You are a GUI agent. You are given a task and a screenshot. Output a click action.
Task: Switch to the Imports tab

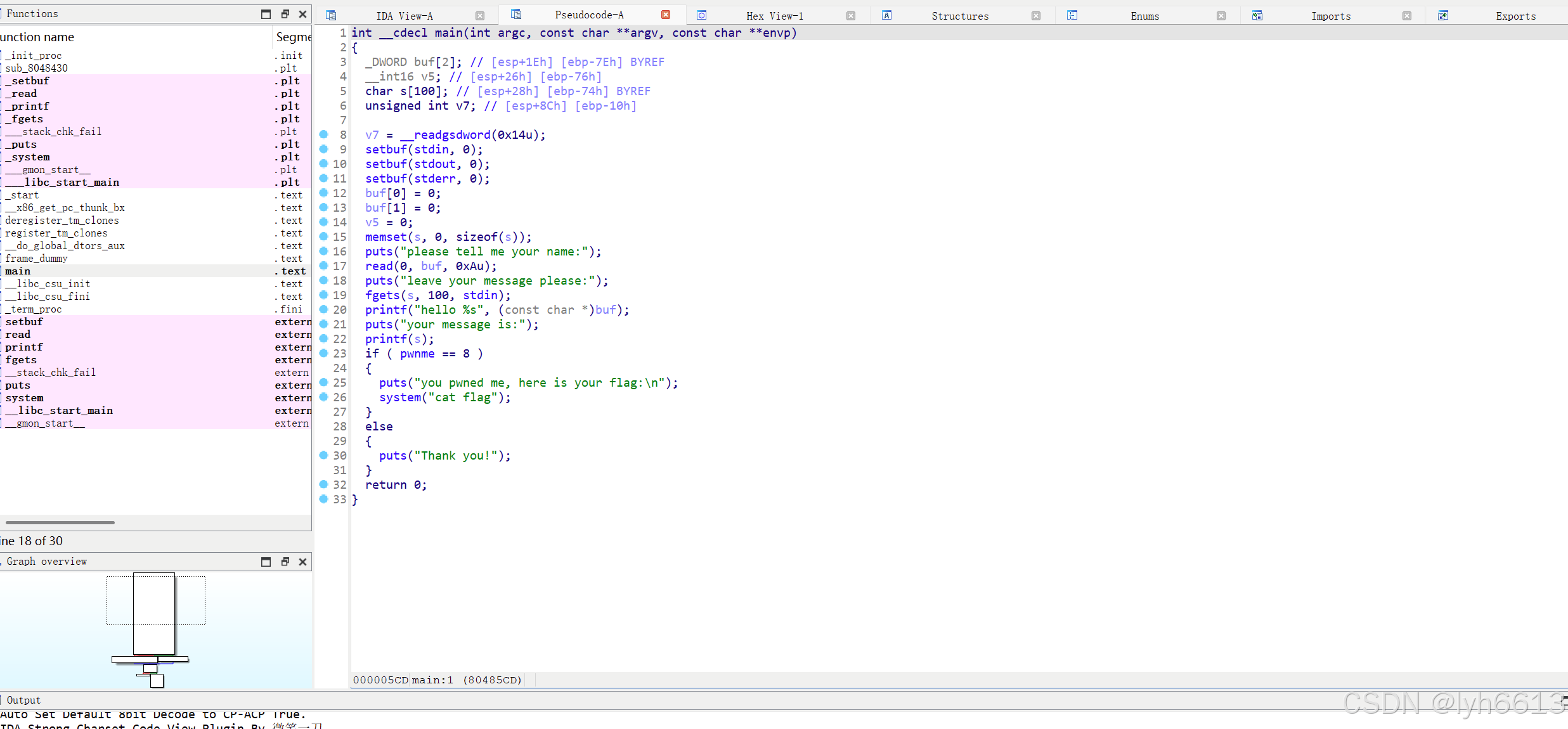coord(1330,16)
